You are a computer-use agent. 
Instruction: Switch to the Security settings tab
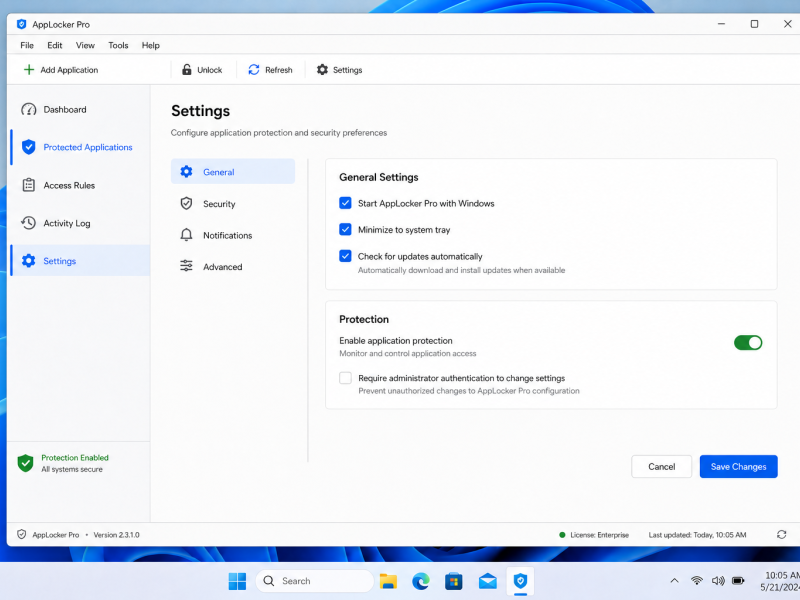[233, 203]
